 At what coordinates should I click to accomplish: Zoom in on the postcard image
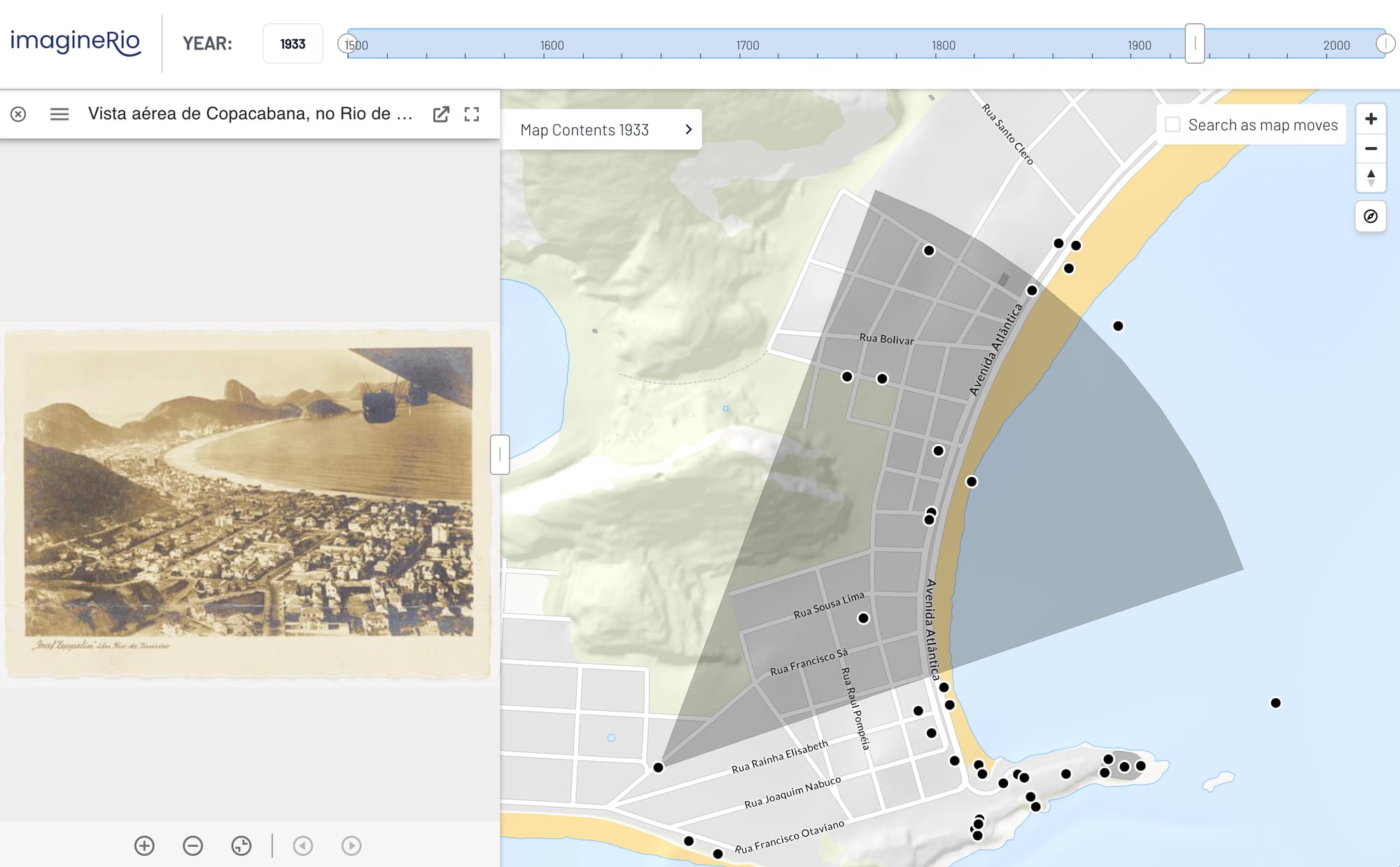144,845
